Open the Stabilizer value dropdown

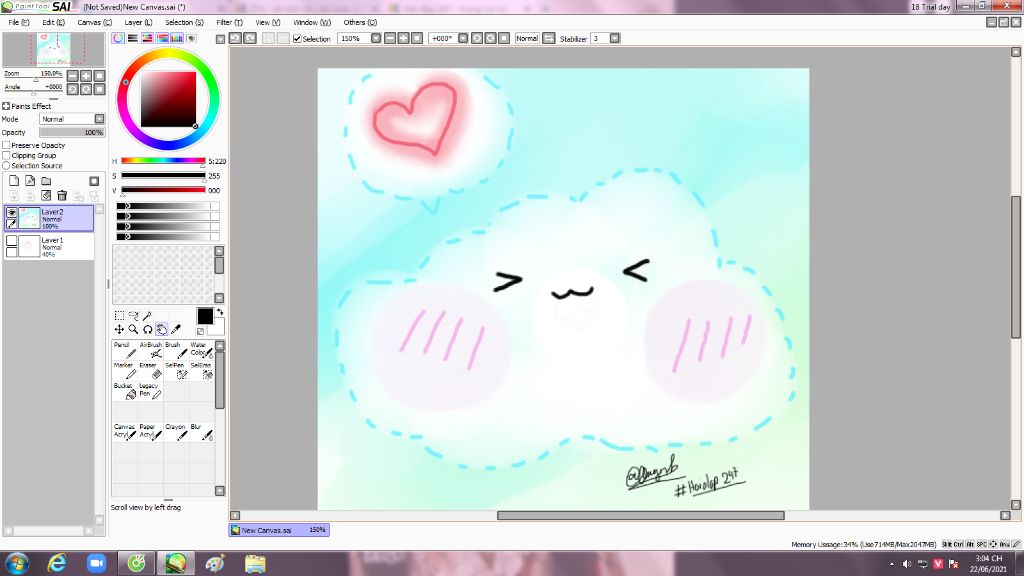pyautogui.click(x=615, y=39)
